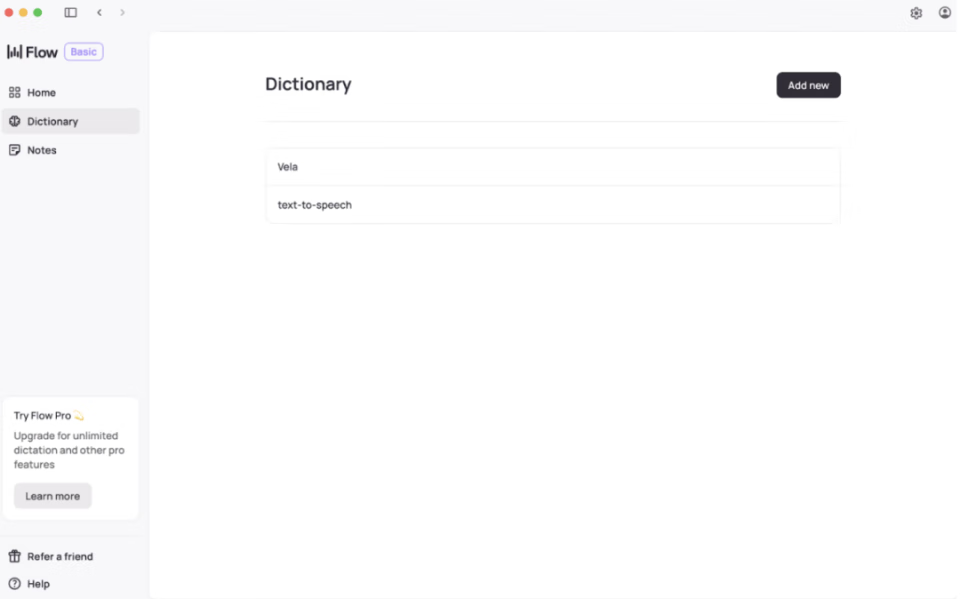Click the Refer a friend gift icon
Screen dimensions: 960x599
(15, 556)
